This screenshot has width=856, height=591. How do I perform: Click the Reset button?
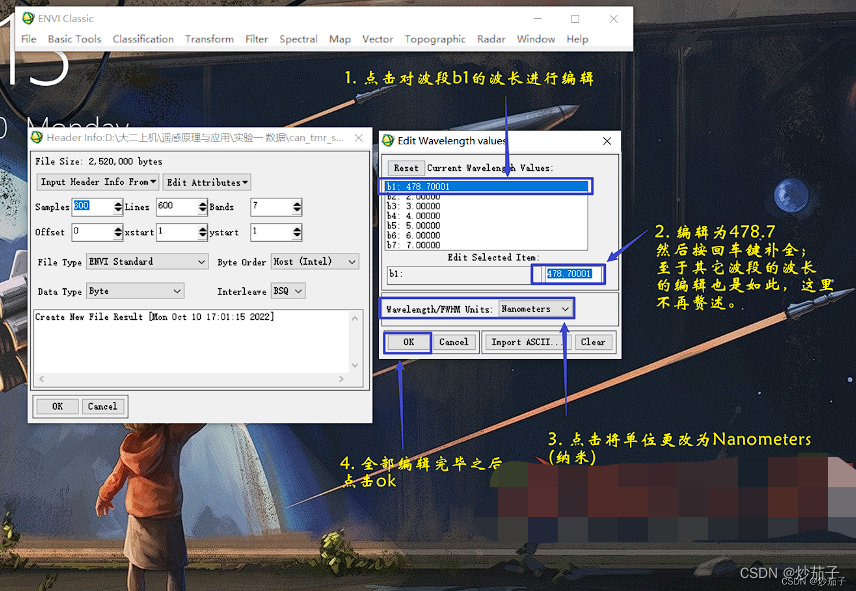pos(406,168)
